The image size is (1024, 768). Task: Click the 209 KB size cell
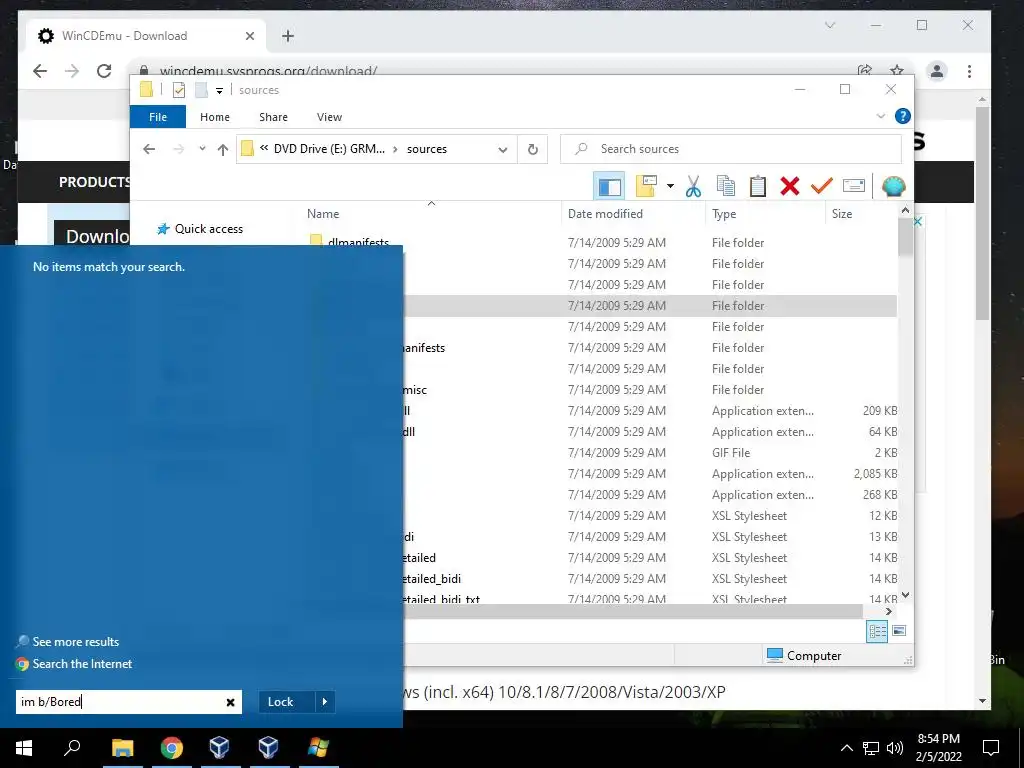coord(880,411)
